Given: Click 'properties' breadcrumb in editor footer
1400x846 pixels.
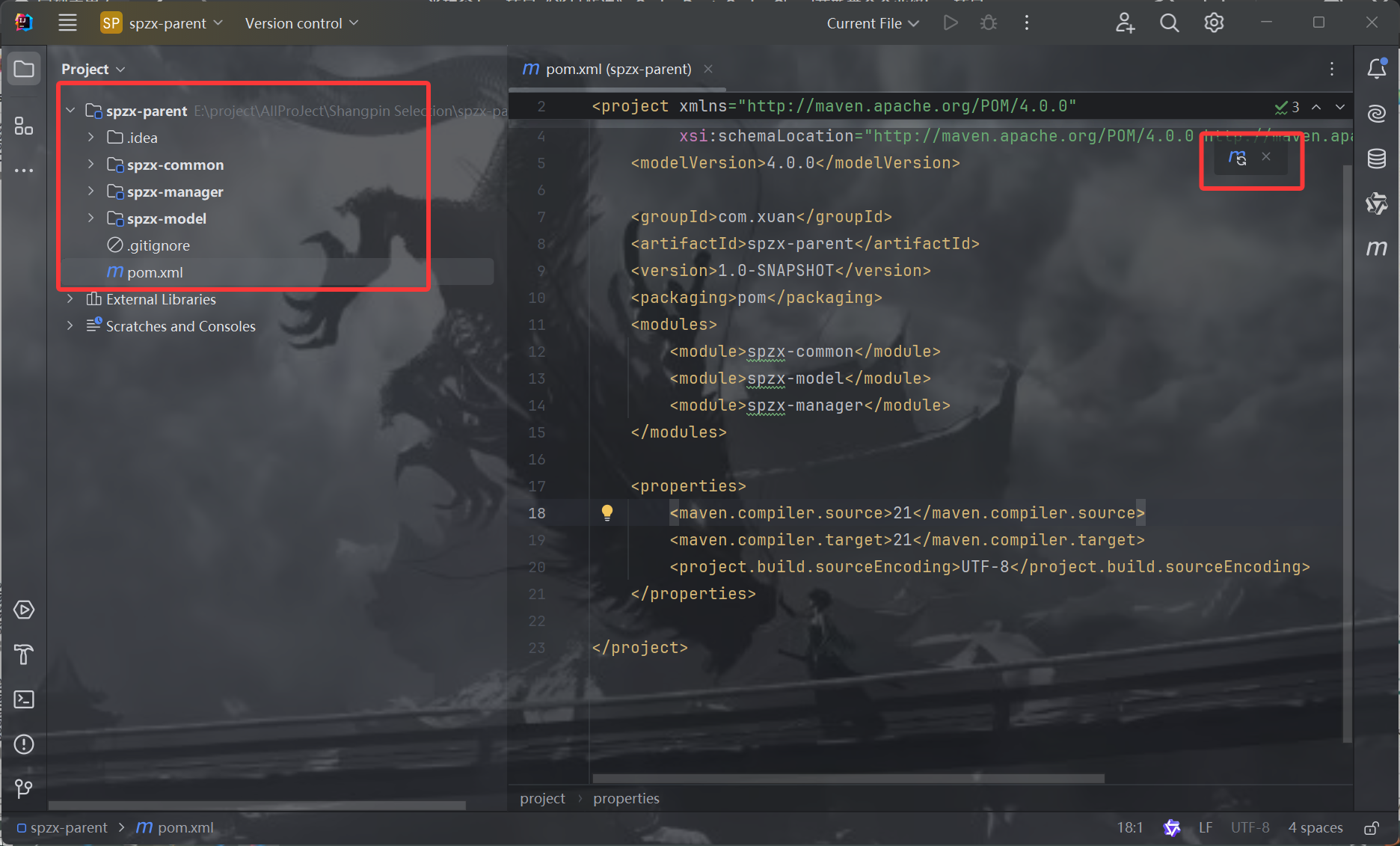Looking at the screenshot, I should point(626,798).
